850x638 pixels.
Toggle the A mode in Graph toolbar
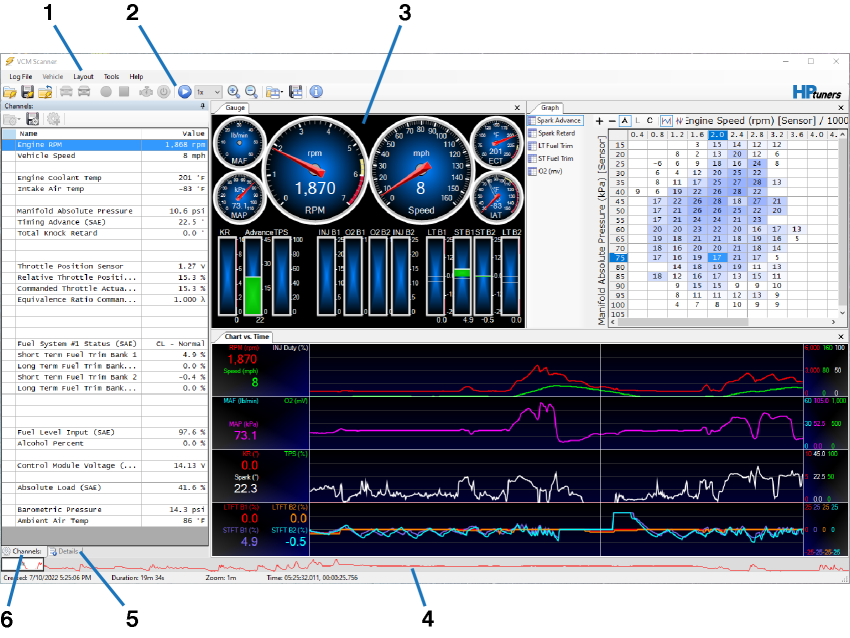tap(624, 121)
